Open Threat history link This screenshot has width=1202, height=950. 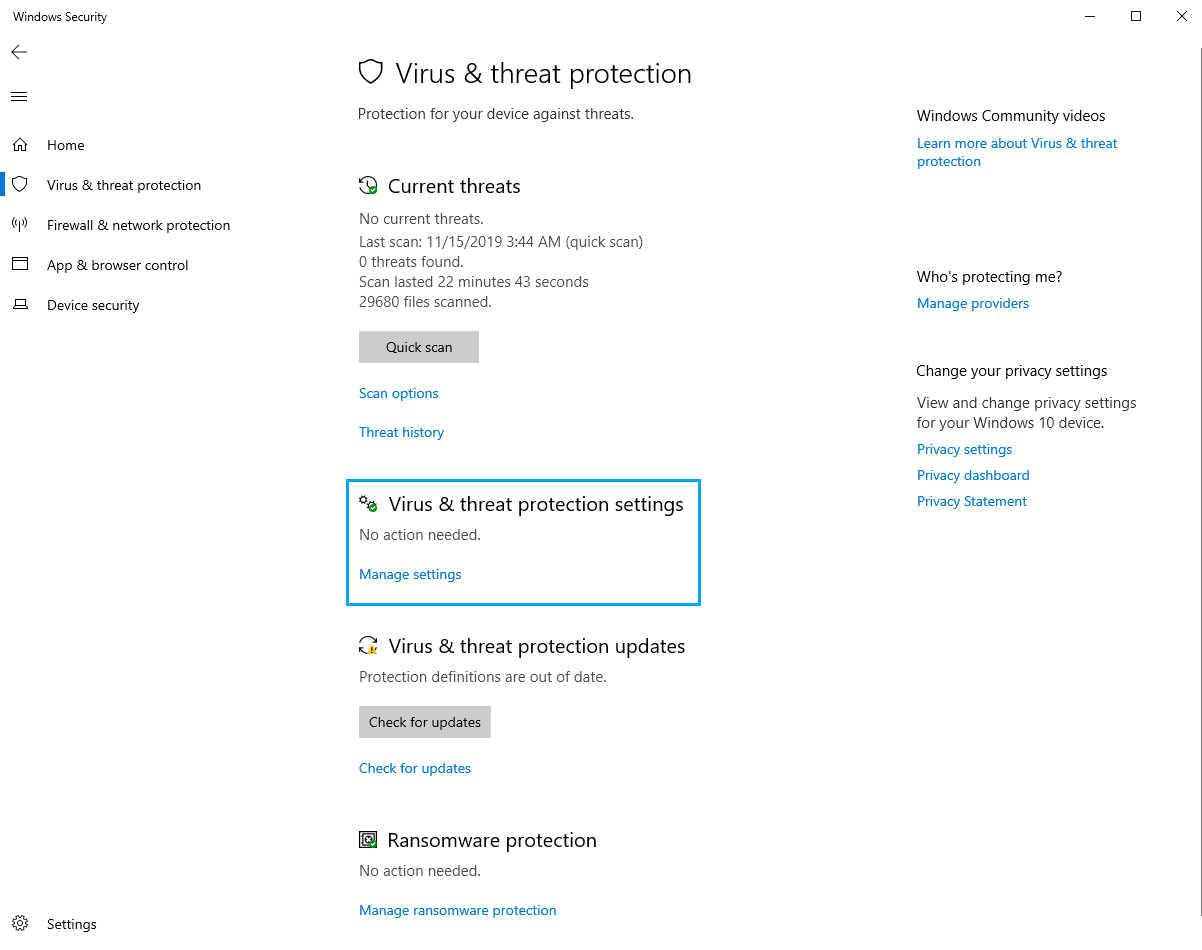pyautogui.click(x=401, y=432)
